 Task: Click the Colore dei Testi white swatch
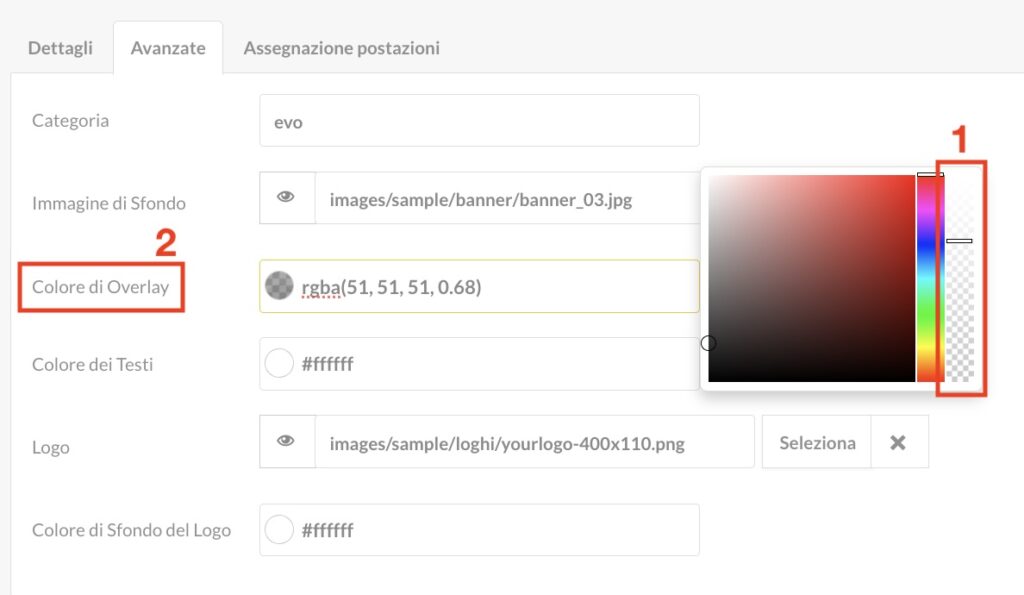click(x=279, y=363)
